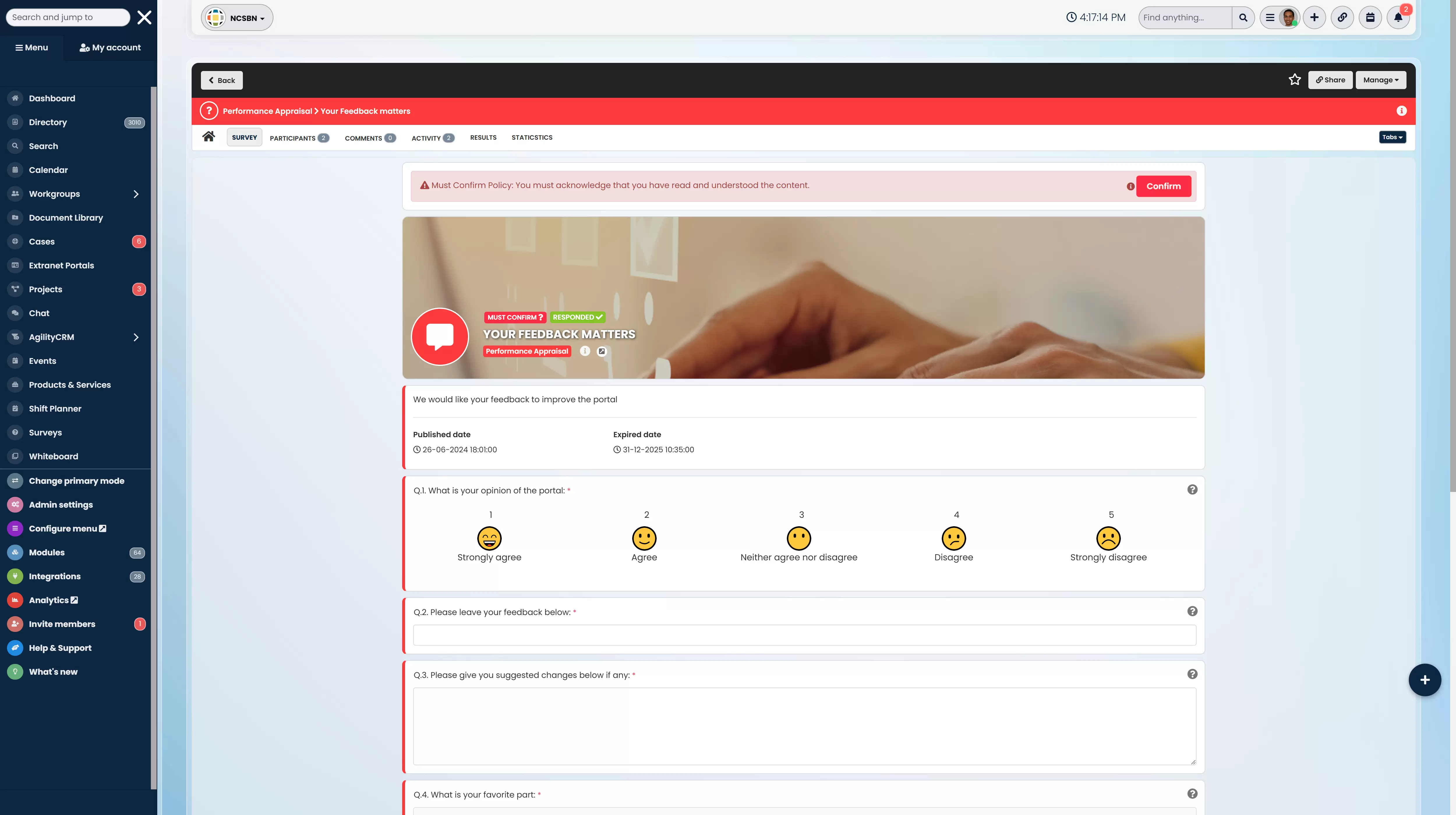1456x815 pixels.
Task: Select the Strongly disagree sad face
Action: (1108, 538)
